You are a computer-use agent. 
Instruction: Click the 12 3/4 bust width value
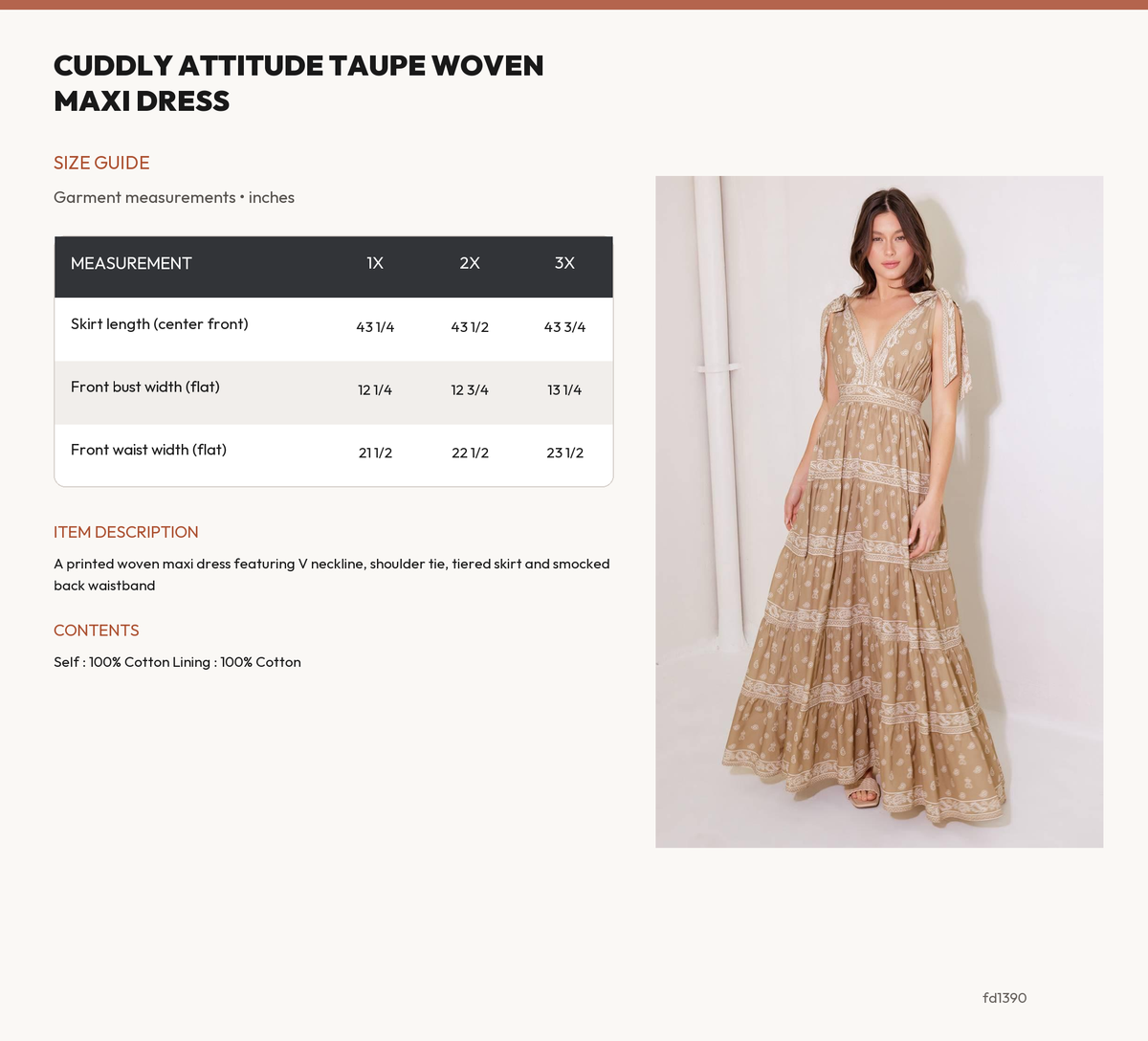[470, 390]
